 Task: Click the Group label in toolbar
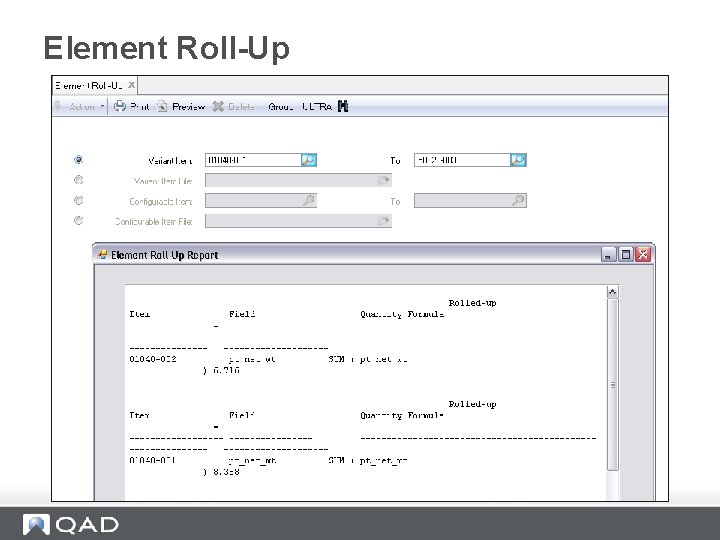(281, 107)
